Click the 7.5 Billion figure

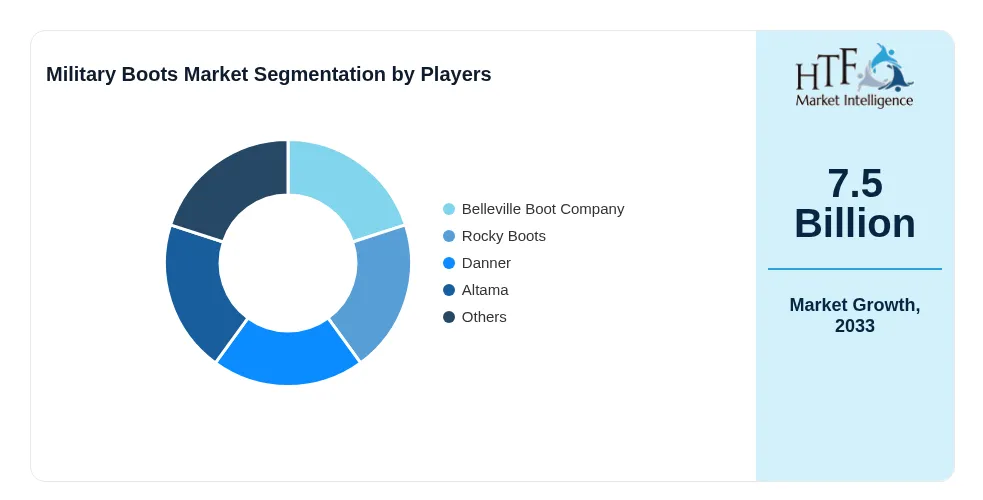(854, 203)
